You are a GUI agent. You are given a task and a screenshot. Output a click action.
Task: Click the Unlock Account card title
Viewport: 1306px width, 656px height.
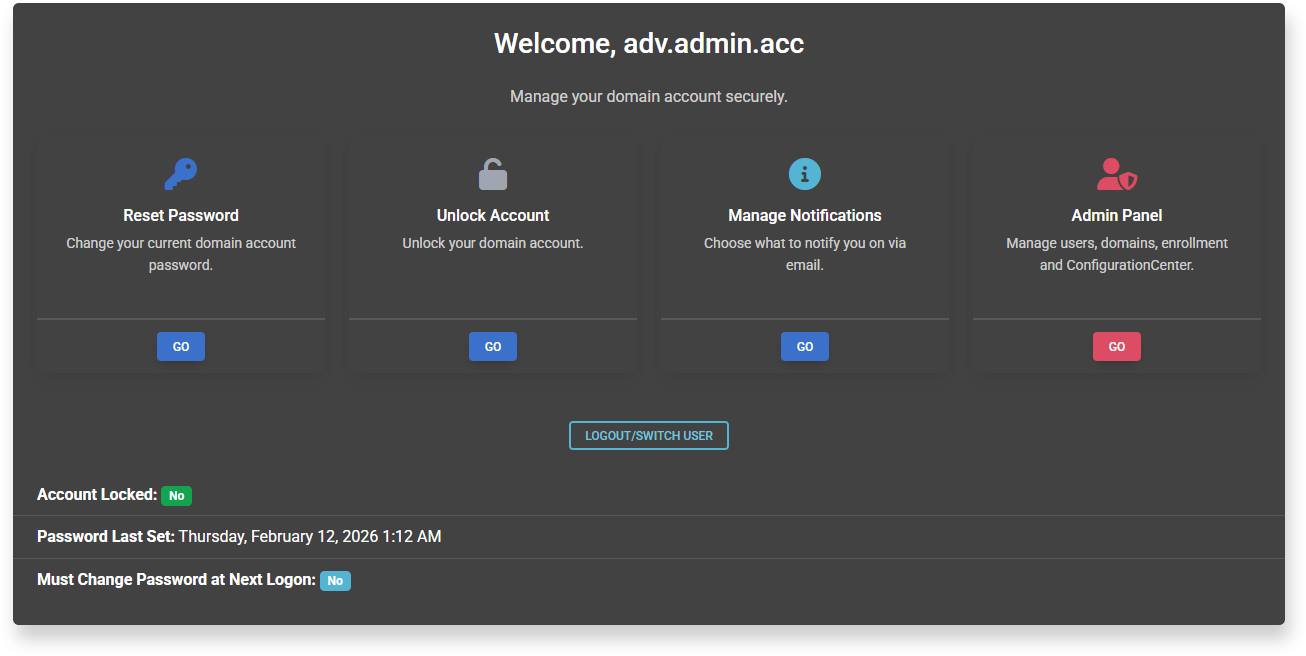493,215
